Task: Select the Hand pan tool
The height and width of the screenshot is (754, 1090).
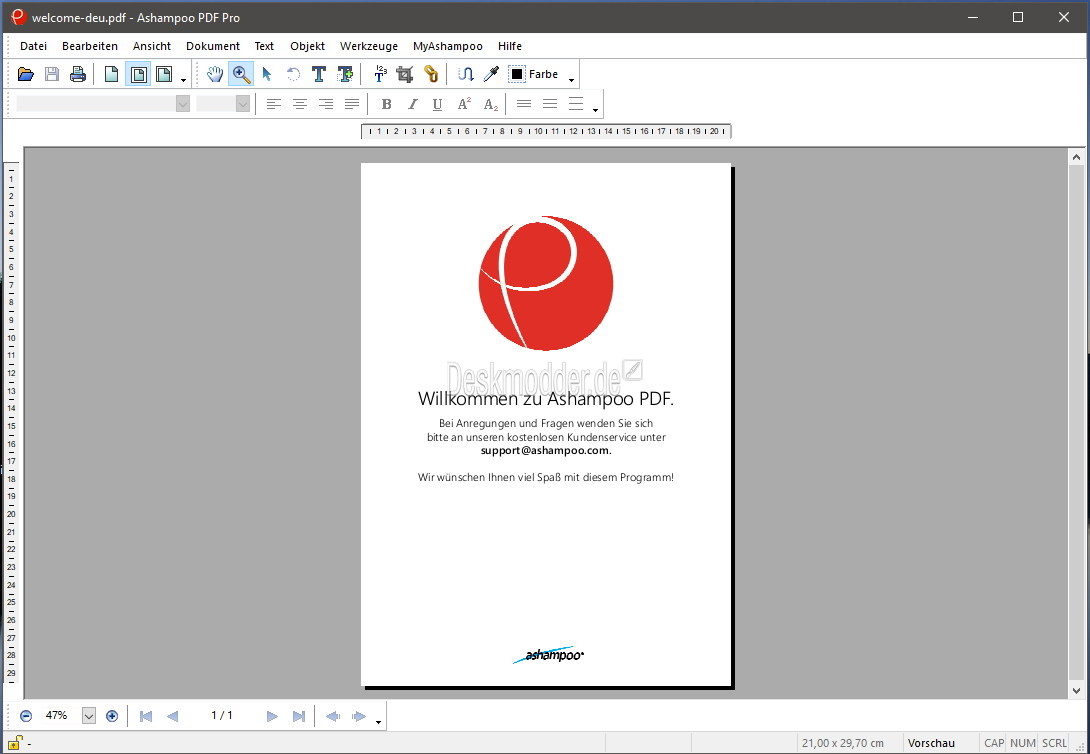Action: [215, 74]
